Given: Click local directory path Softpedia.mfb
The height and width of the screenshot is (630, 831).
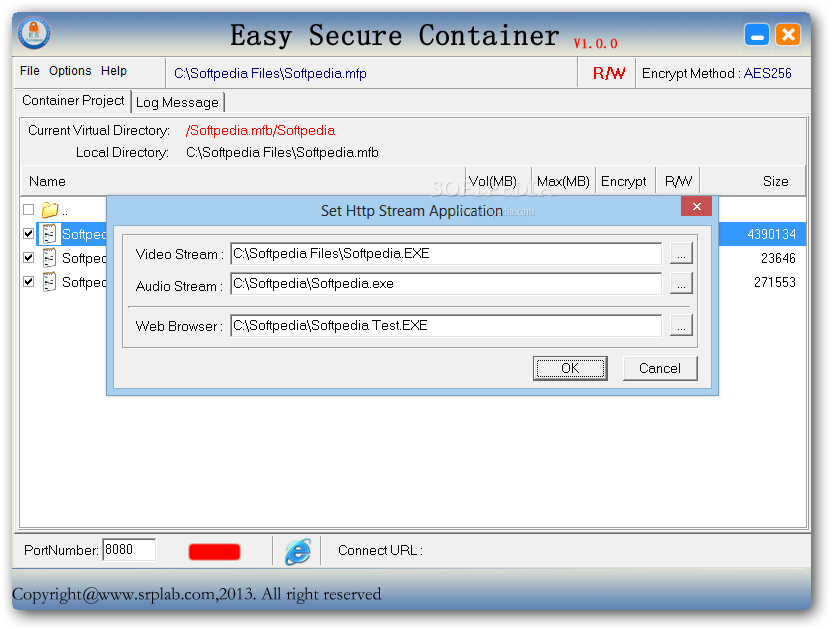Looking at the screenshot, I should [x=282, y=153].
